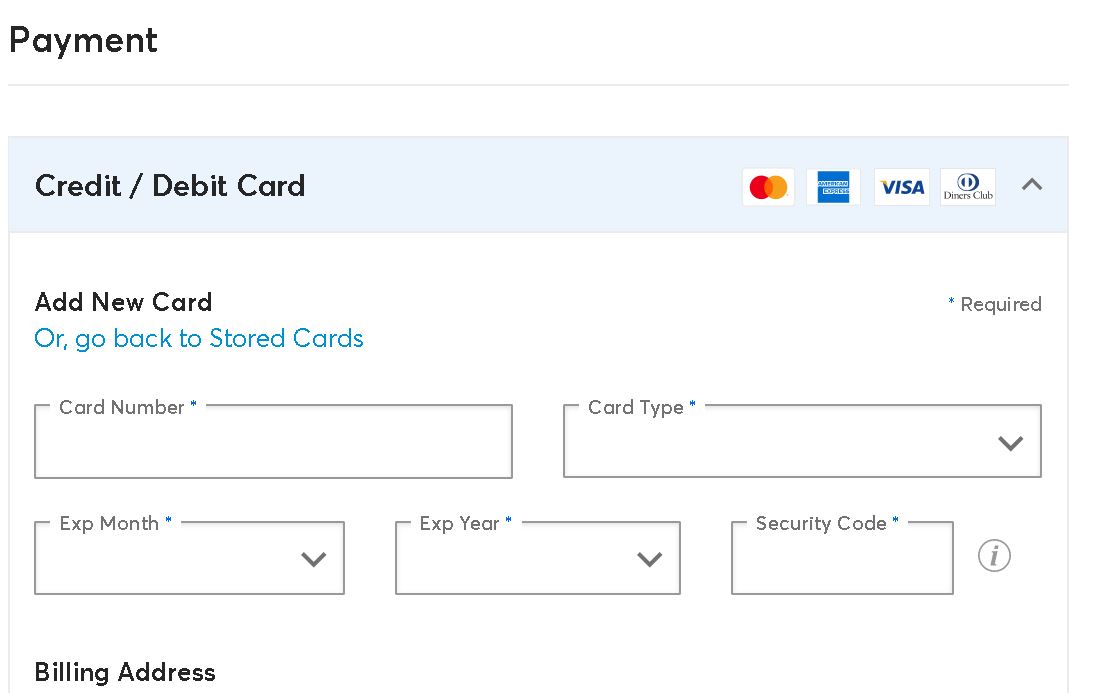Collapse the Credit / Debit Card section

point(1032,185)
